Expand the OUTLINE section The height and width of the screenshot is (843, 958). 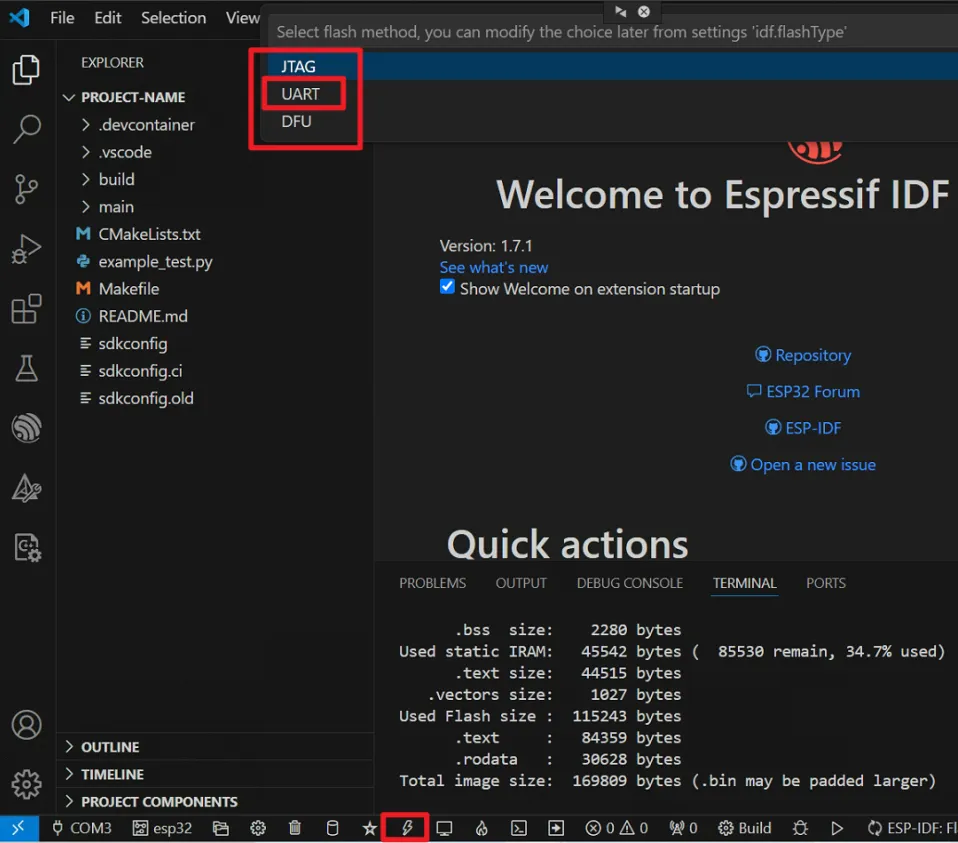110,747
